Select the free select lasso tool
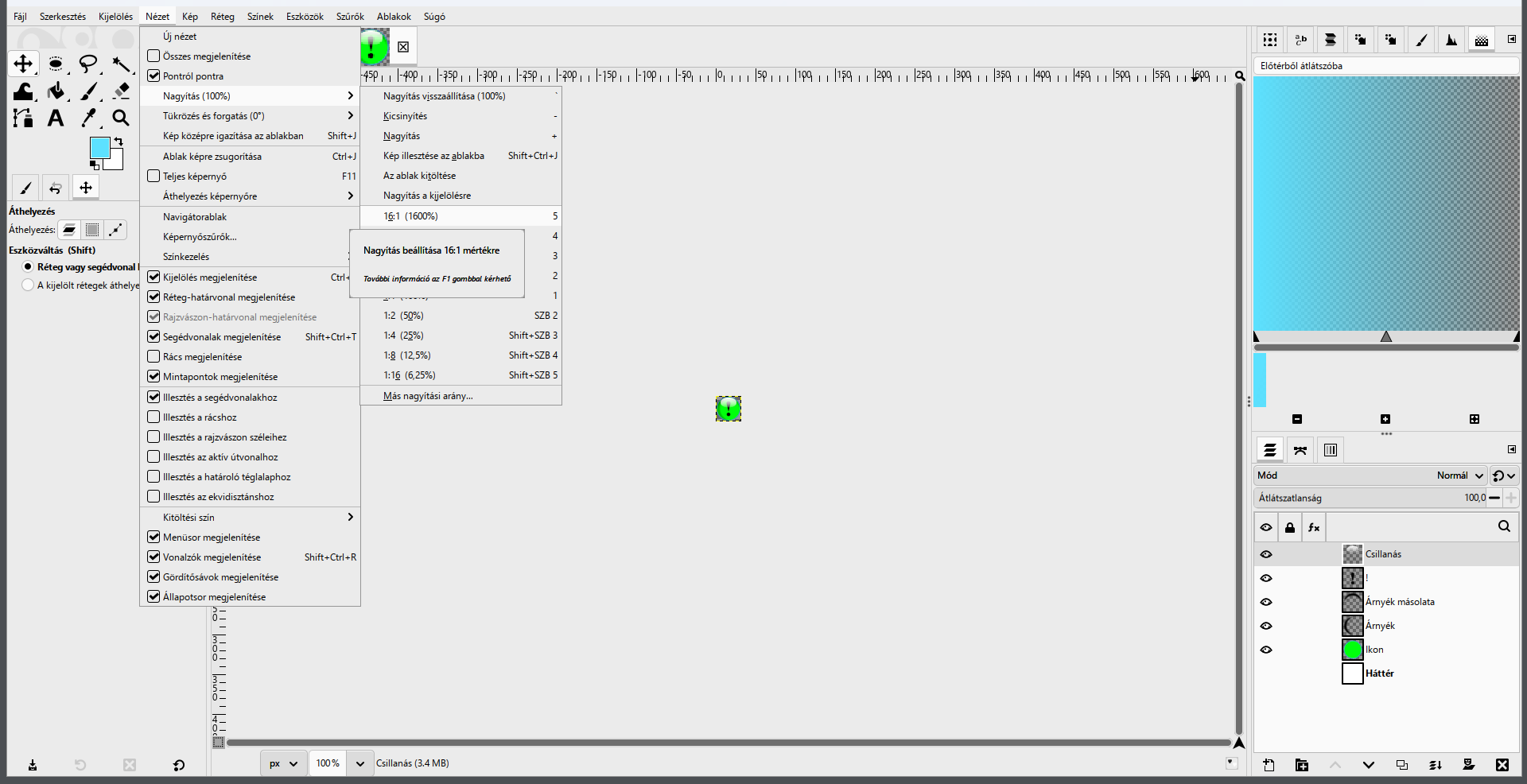 (x=88, y=64)
